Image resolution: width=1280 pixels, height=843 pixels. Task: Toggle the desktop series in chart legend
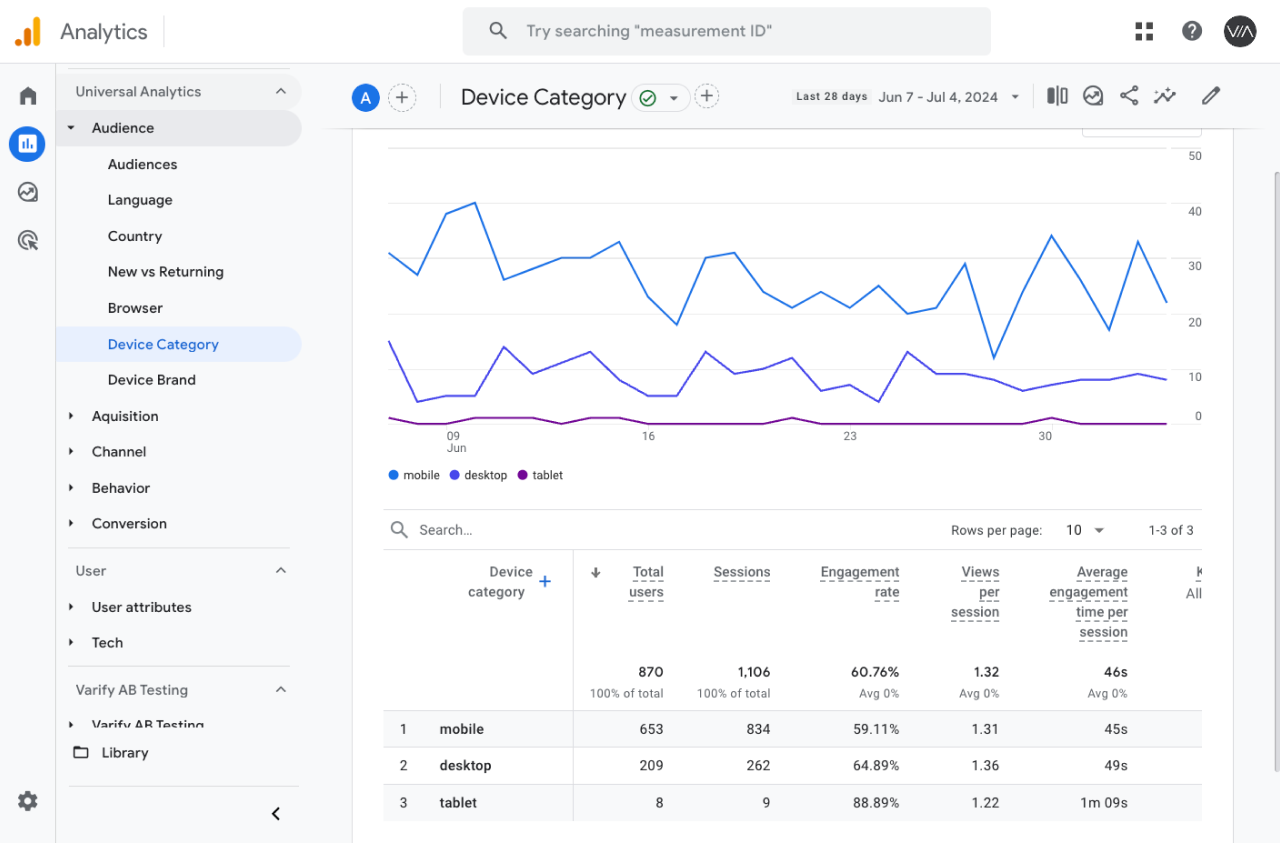coord(485,475)
